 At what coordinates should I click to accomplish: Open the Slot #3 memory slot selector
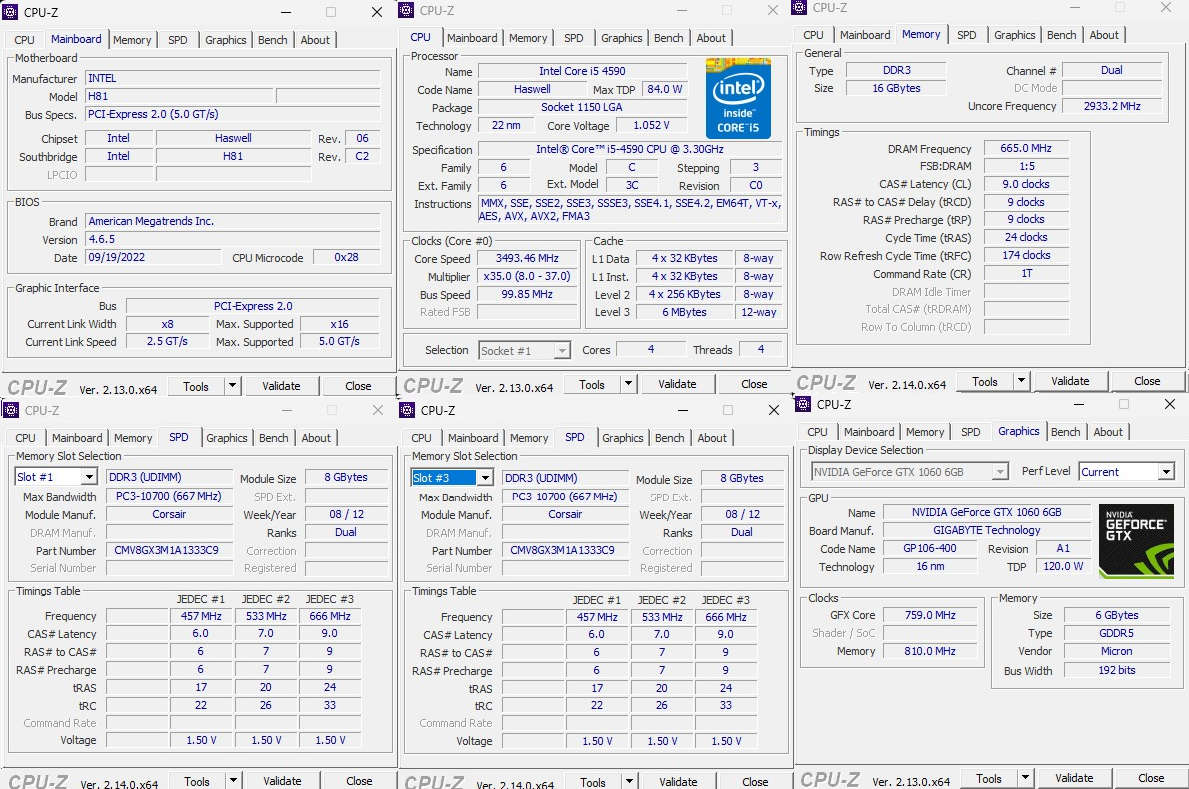click(x=451, y=476)
